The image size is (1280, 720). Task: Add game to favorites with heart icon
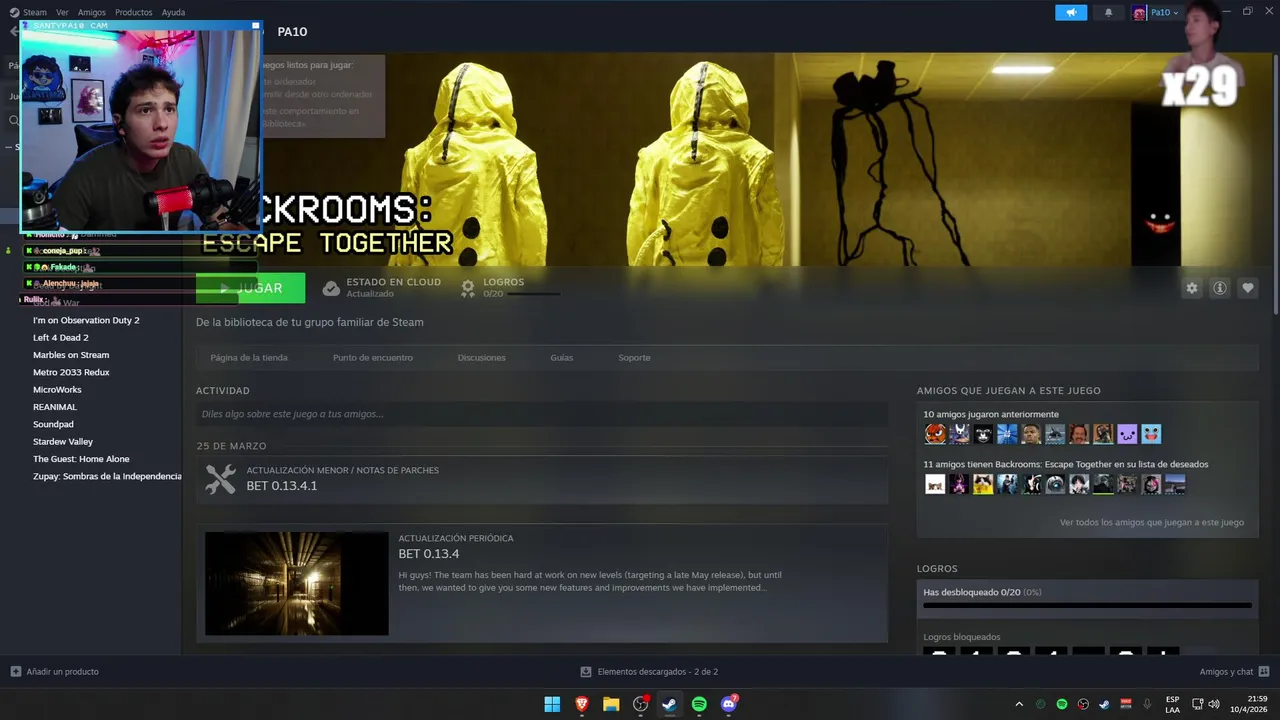click(1248, 288)
